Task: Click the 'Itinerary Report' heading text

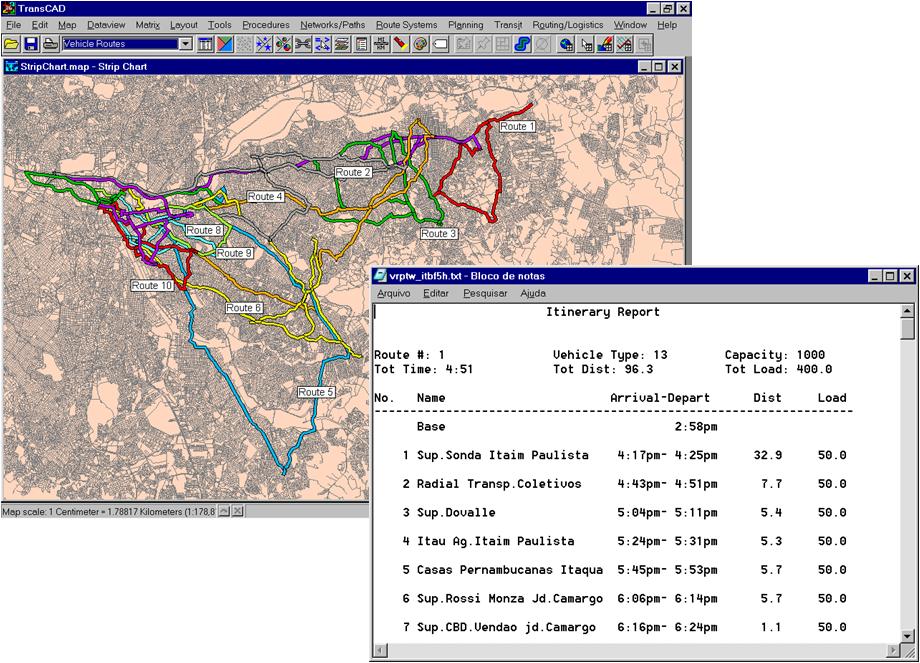Action: [603, 312]
